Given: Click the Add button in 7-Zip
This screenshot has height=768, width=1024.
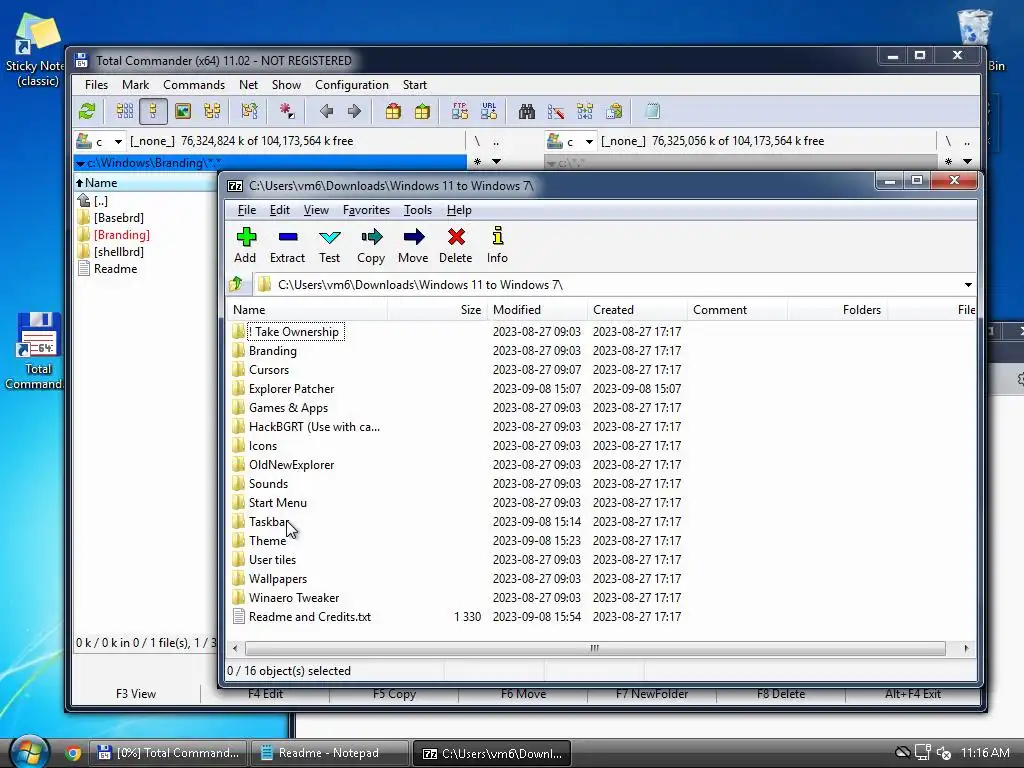Looking at the screenshot, I should [246, 245].
